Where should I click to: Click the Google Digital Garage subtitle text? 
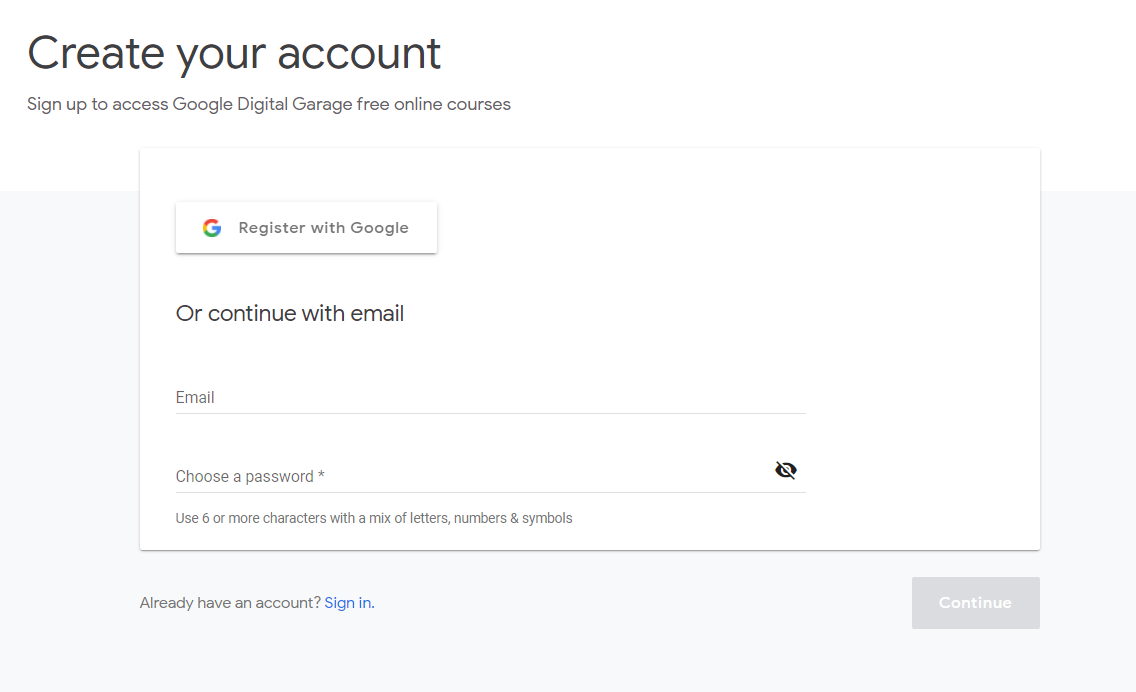pyautogui.click(x=269, y=104)
